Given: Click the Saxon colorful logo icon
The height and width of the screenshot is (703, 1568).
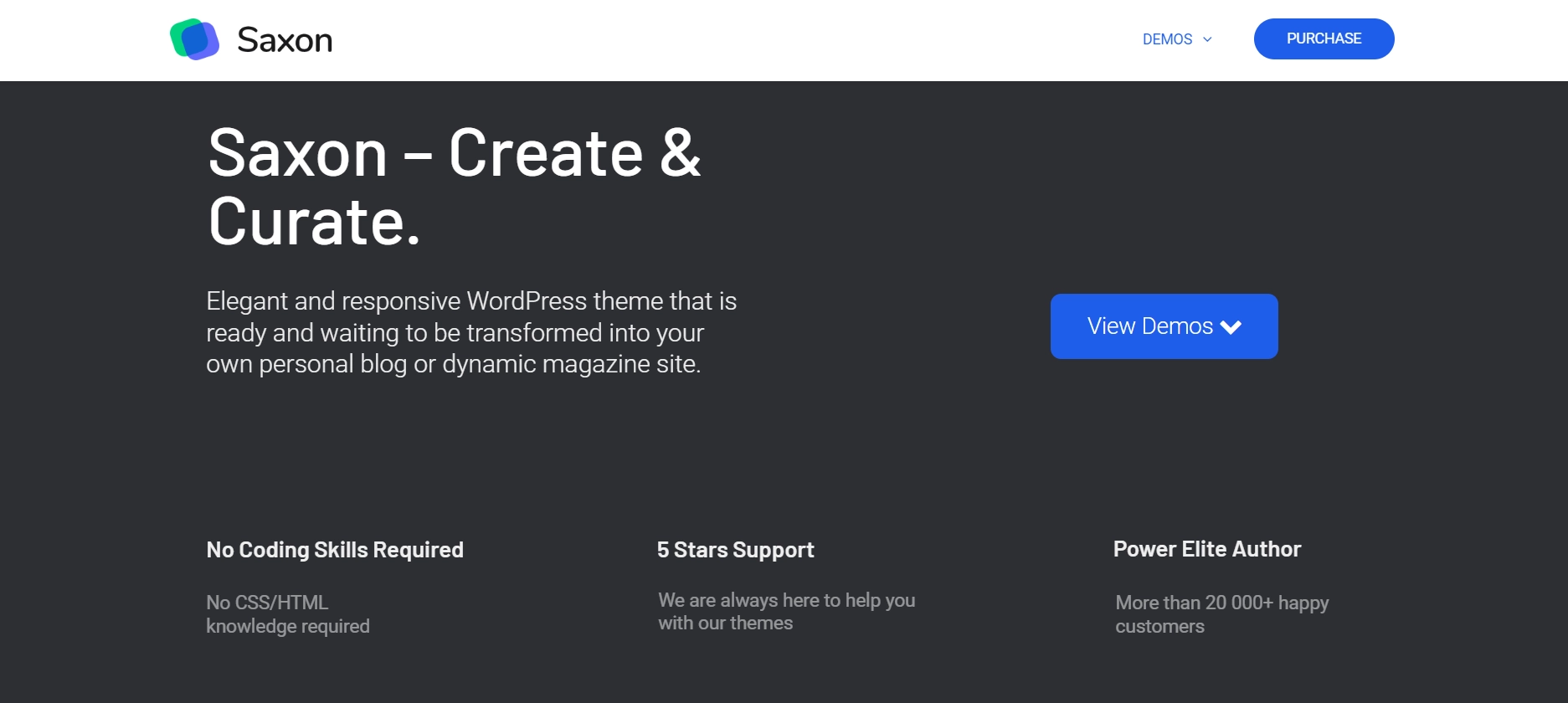Looking at the screenshot, I should point(194,39).
